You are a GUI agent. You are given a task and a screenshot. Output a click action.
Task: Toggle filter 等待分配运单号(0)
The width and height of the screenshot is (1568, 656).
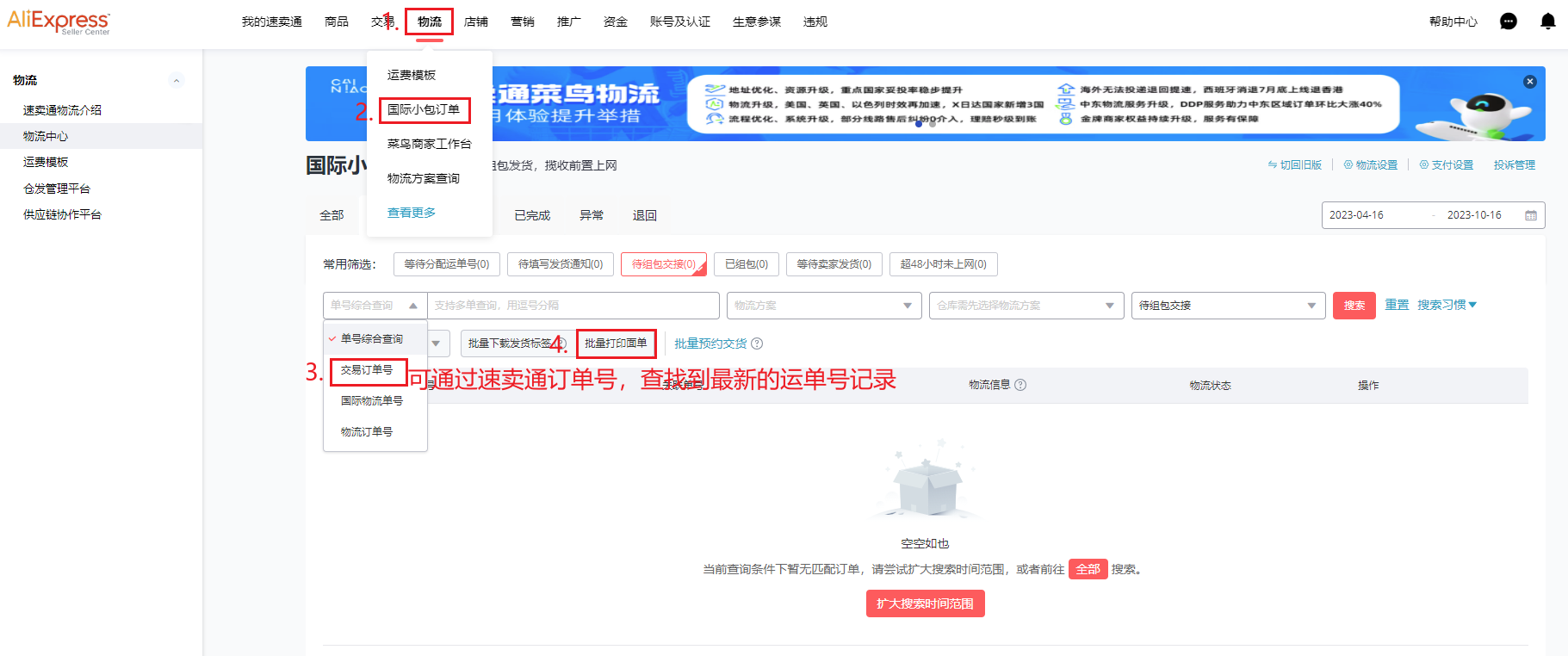click(447, 264)
